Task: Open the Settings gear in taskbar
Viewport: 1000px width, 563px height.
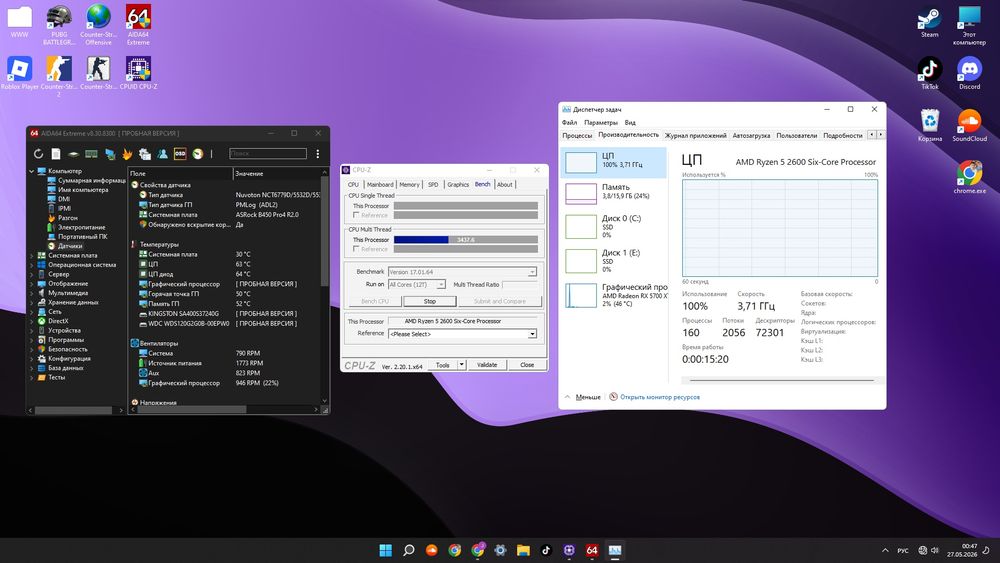Action: tap(500, 550)
